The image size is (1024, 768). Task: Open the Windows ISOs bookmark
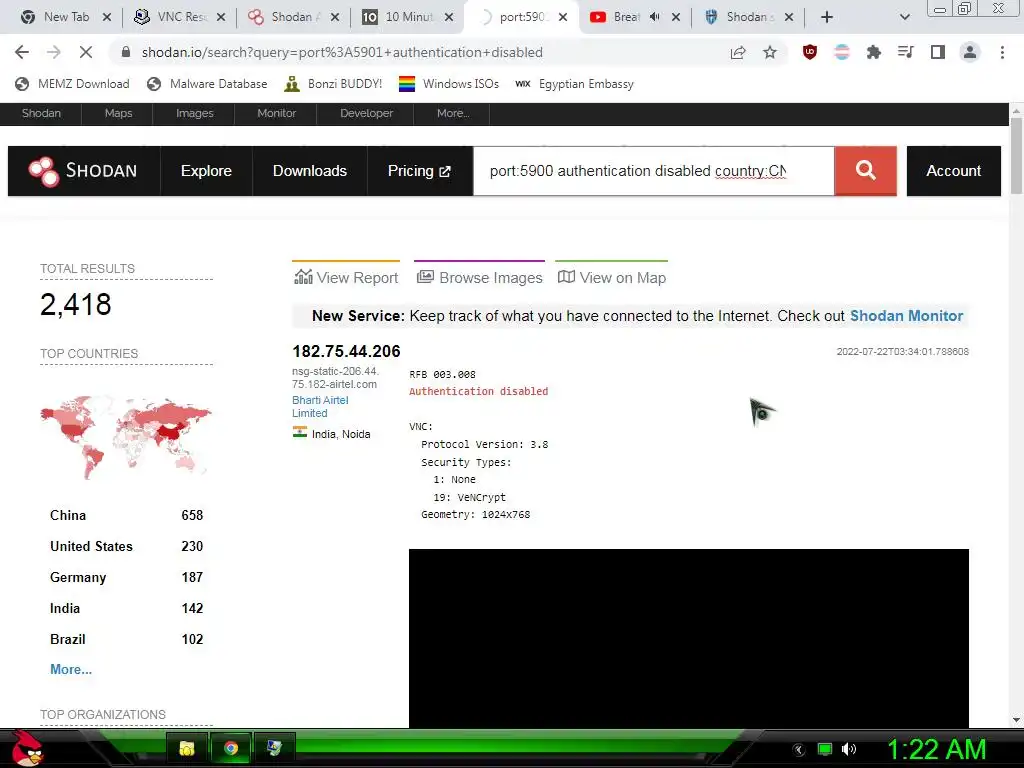[449, 84]
